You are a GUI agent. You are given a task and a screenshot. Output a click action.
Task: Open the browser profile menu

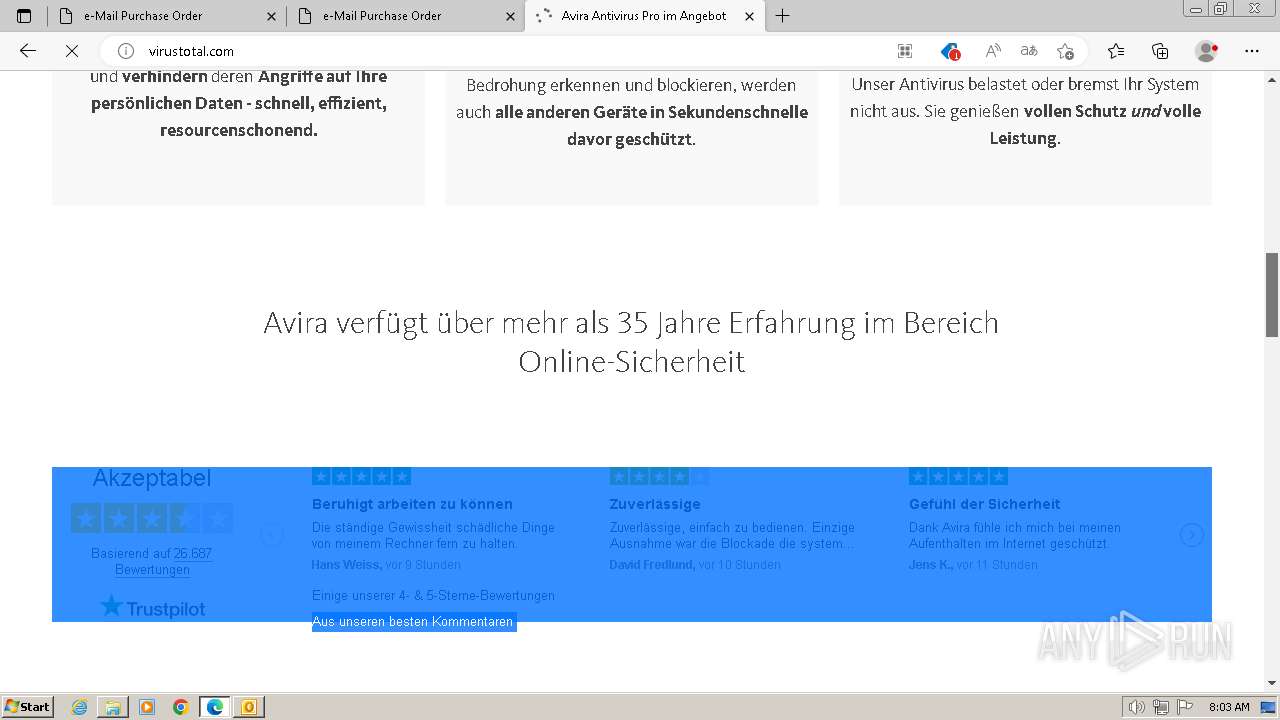(x=1207, y=51)
